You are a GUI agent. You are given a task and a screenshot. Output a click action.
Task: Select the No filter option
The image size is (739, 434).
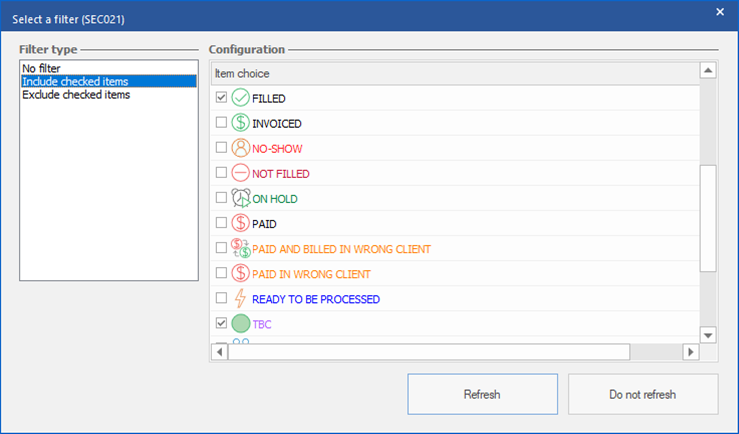pyautogui.click(x=42, y=69)
